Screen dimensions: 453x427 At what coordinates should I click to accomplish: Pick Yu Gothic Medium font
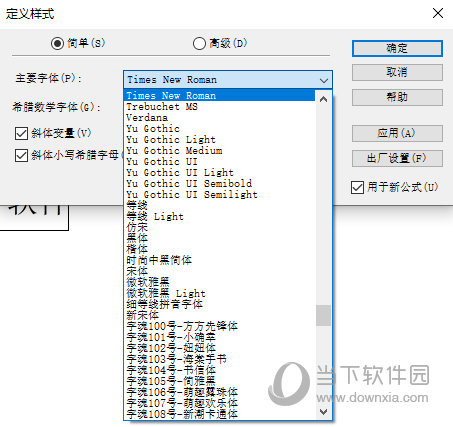(x=220, y=151)
